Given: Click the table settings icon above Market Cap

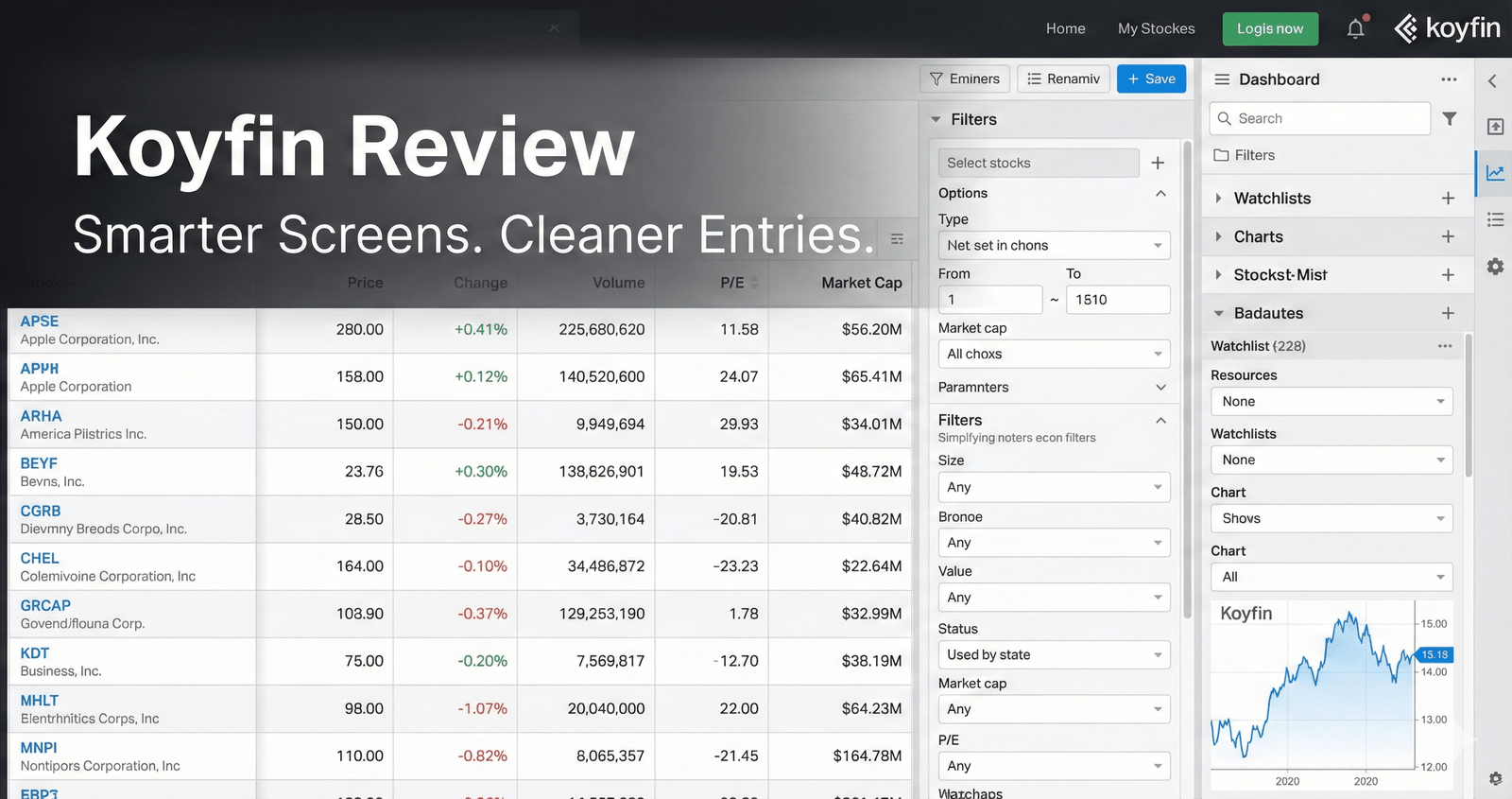Looking at the screenshot, I should [897, 239].
